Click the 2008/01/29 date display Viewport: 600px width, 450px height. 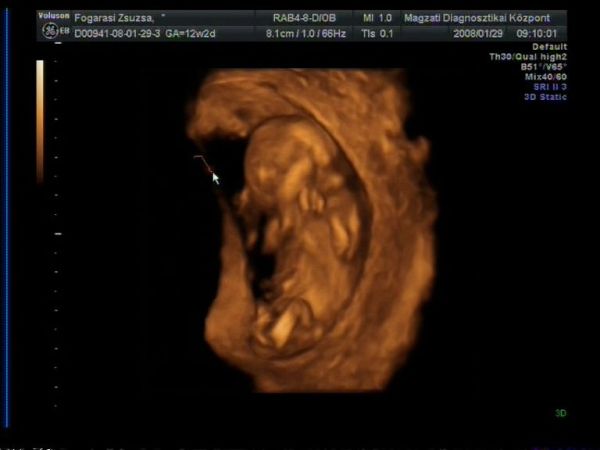tap(478, 33)
